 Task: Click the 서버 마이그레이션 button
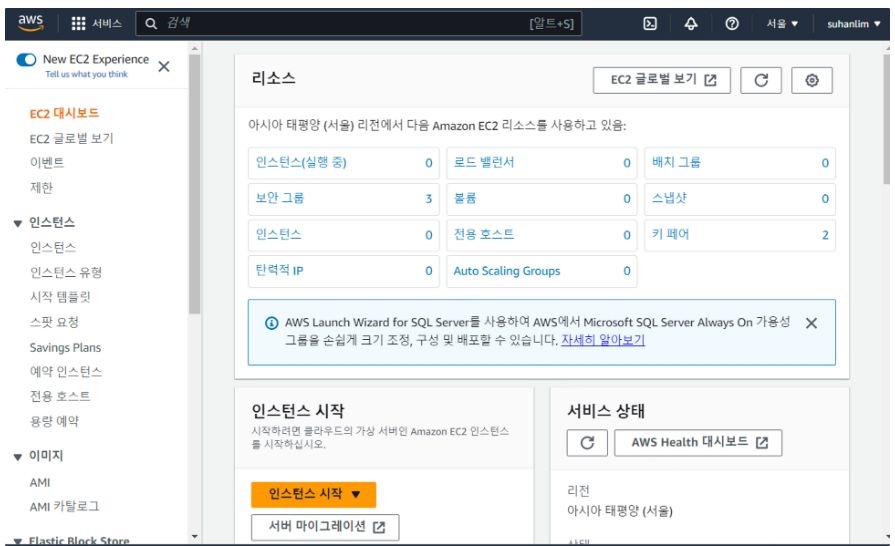(325, 527)
